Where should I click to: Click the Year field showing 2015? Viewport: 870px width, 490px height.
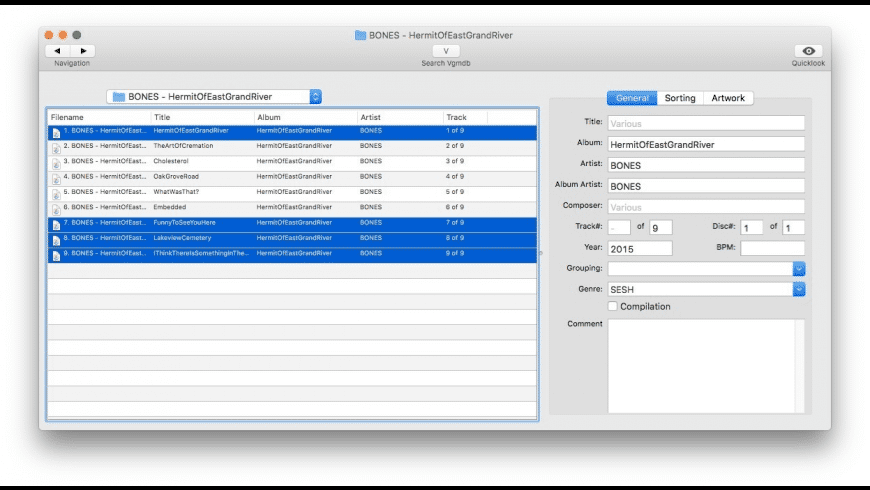640,249
